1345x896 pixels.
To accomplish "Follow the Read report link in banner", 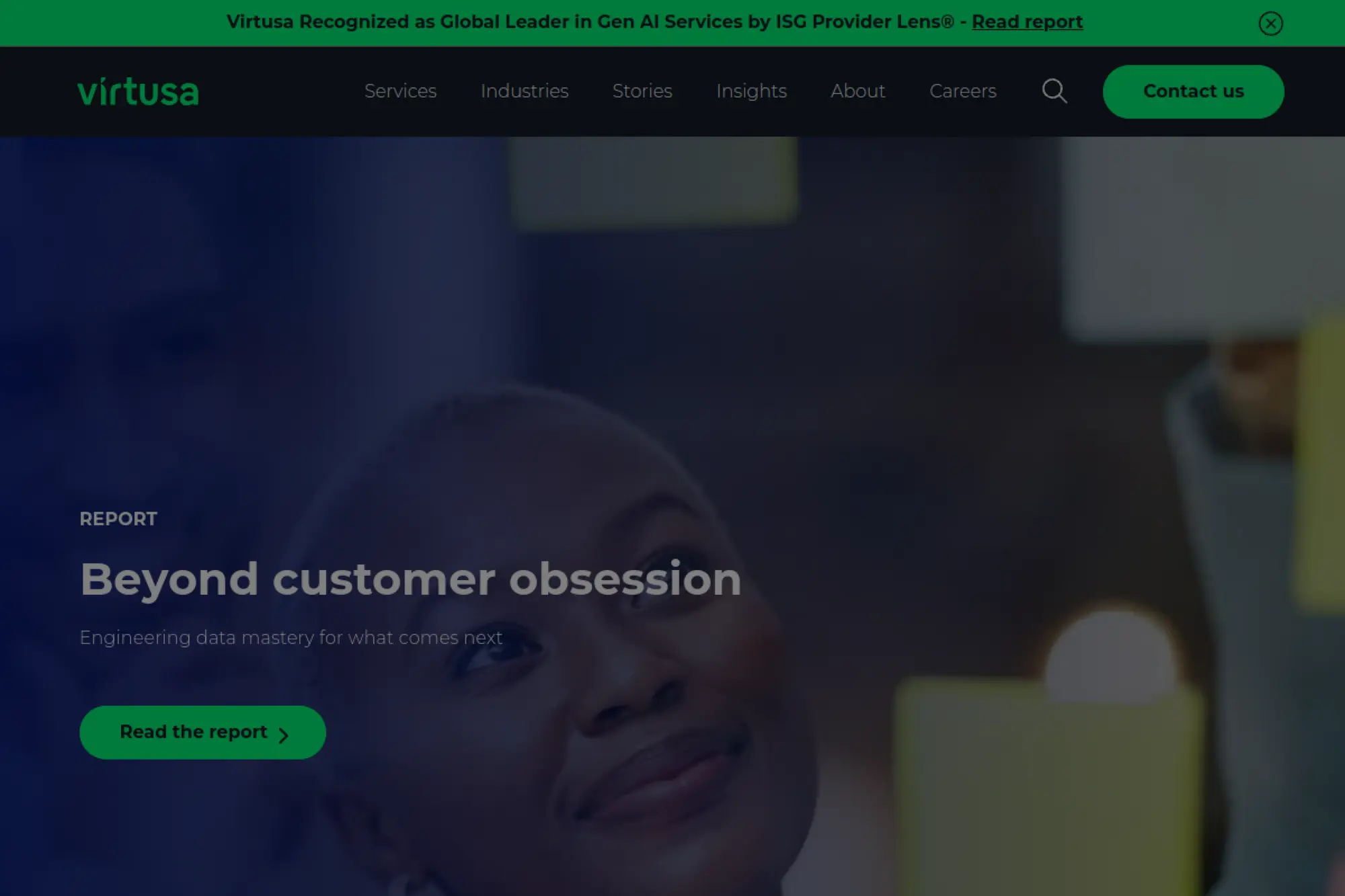I will pyautogui.click(x=1027, y=22).
